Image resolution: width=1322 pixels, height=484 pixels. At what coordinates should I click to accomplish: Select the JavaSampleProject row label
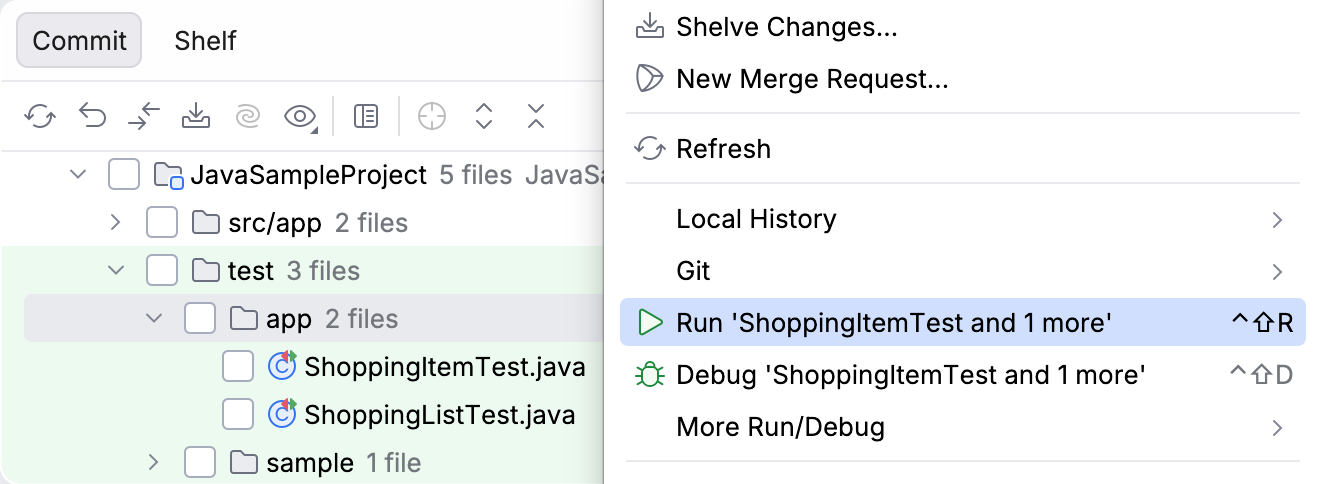(309, 176)
